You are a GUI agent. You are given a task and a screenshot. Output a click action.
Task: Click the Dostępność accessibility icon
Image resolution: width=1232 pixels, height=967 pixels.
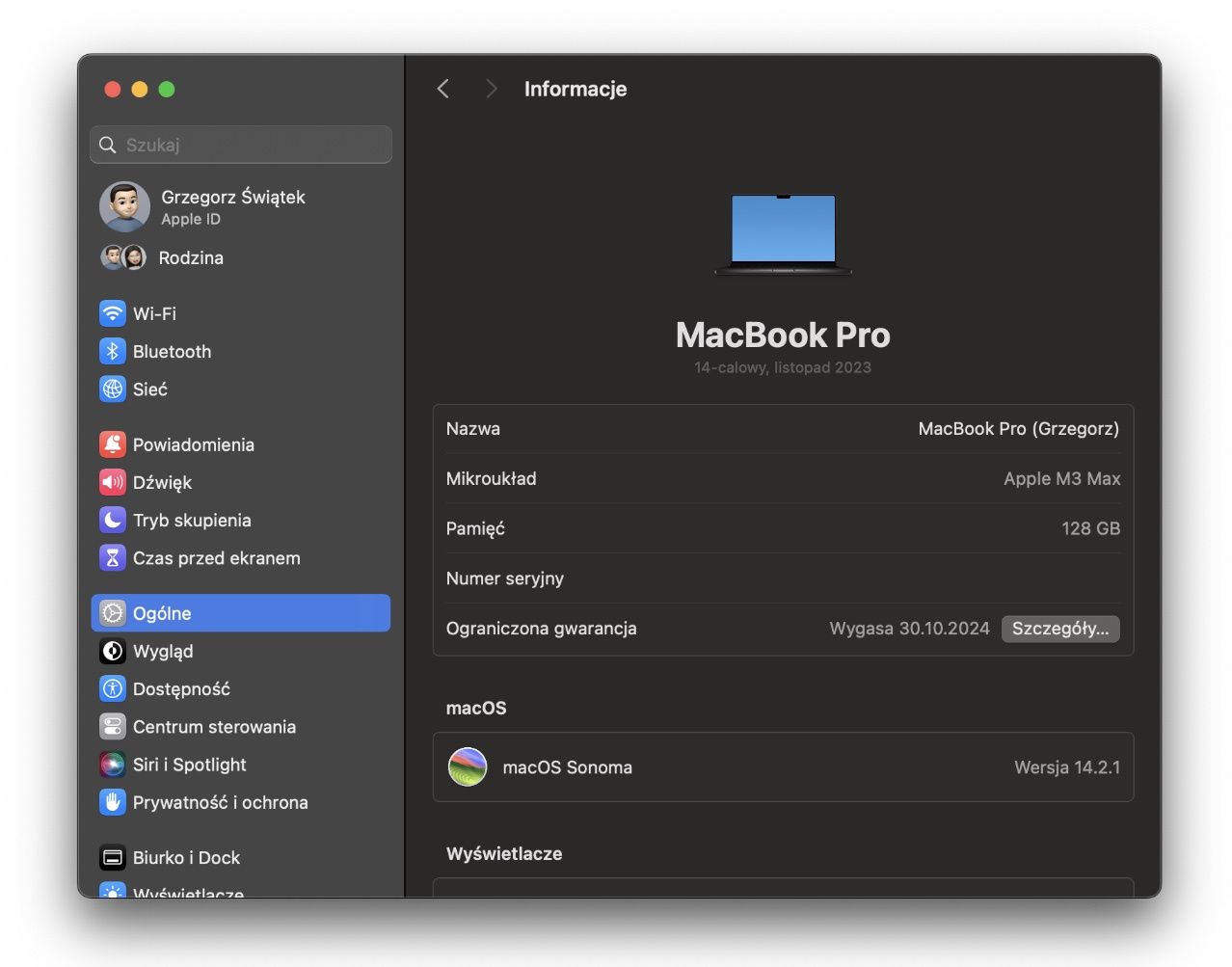(x=113, y=688)
